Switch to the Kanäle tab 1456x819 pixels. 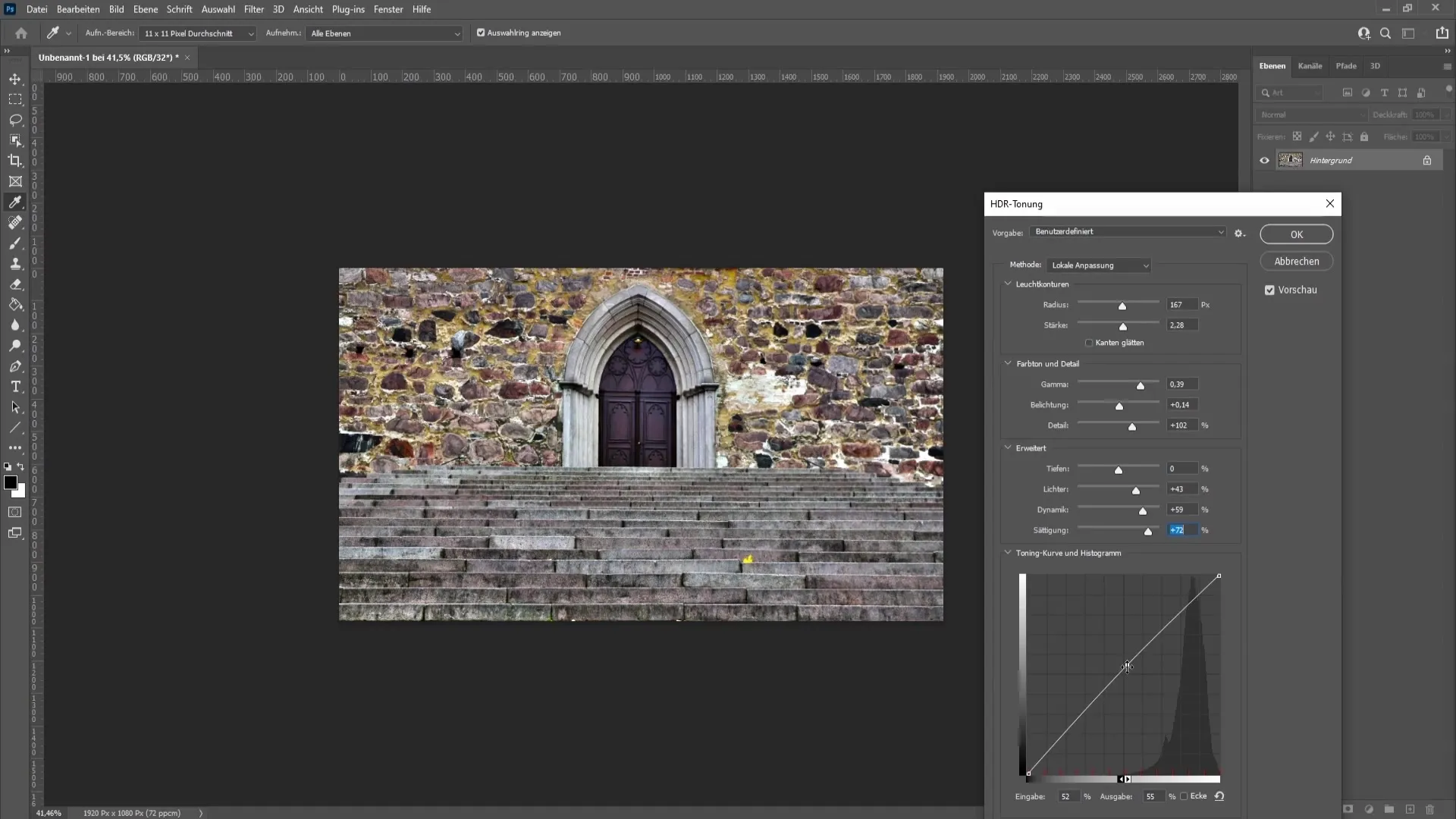tap(1310, 66)
